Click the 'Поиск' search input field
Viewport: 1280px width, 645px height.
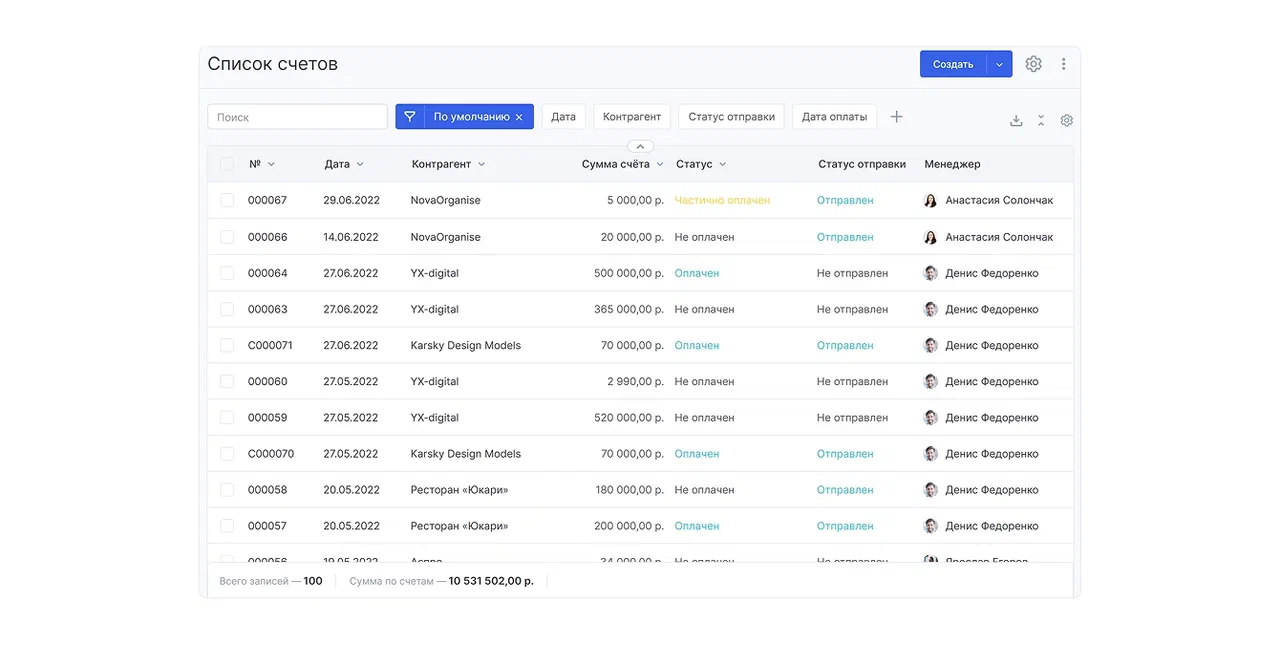297,117
